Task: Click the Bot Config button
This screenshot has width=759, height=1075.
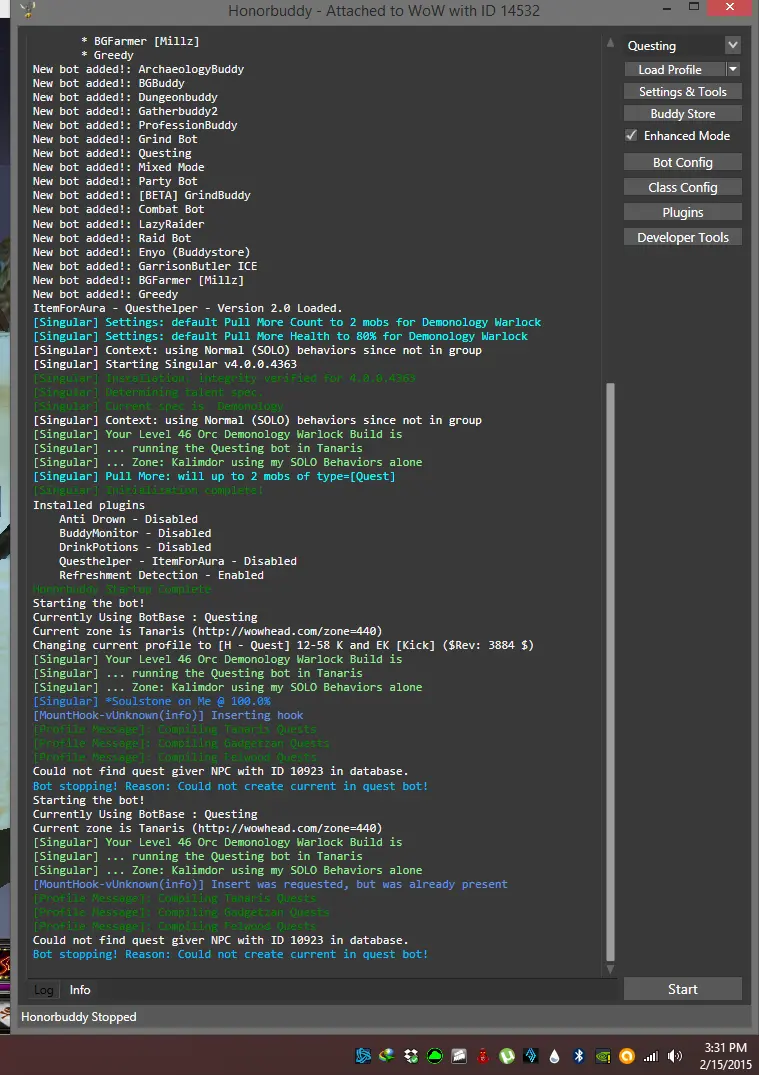Action: pyautogui.click(x=683, y=162)
